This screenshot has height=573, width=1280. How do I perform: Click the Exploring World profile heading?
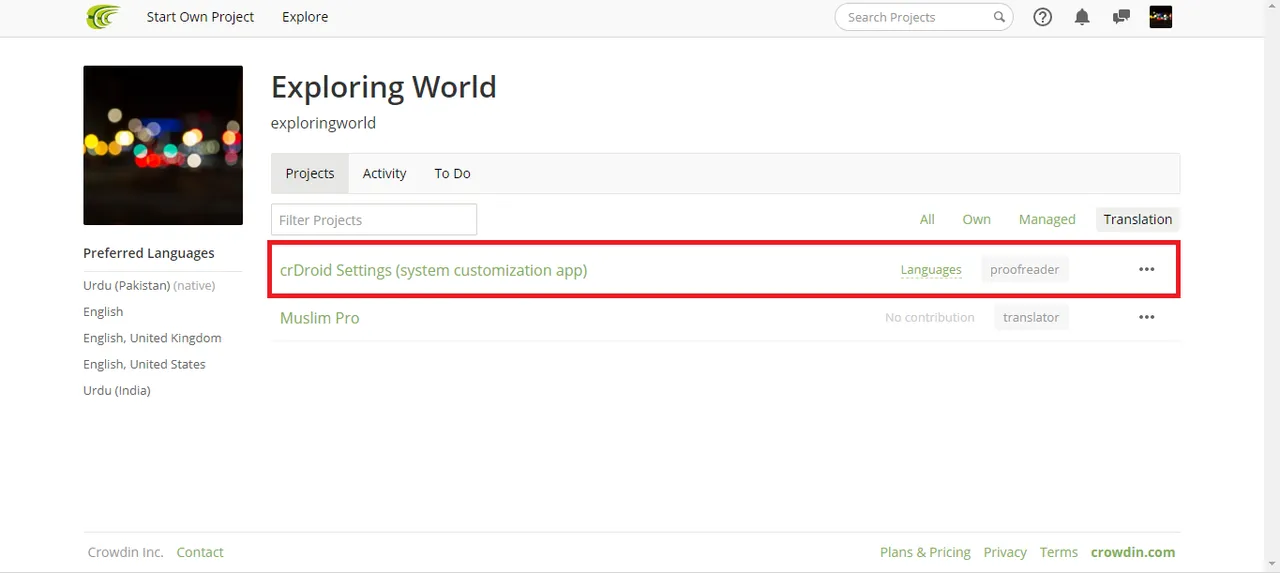[383, 87]
